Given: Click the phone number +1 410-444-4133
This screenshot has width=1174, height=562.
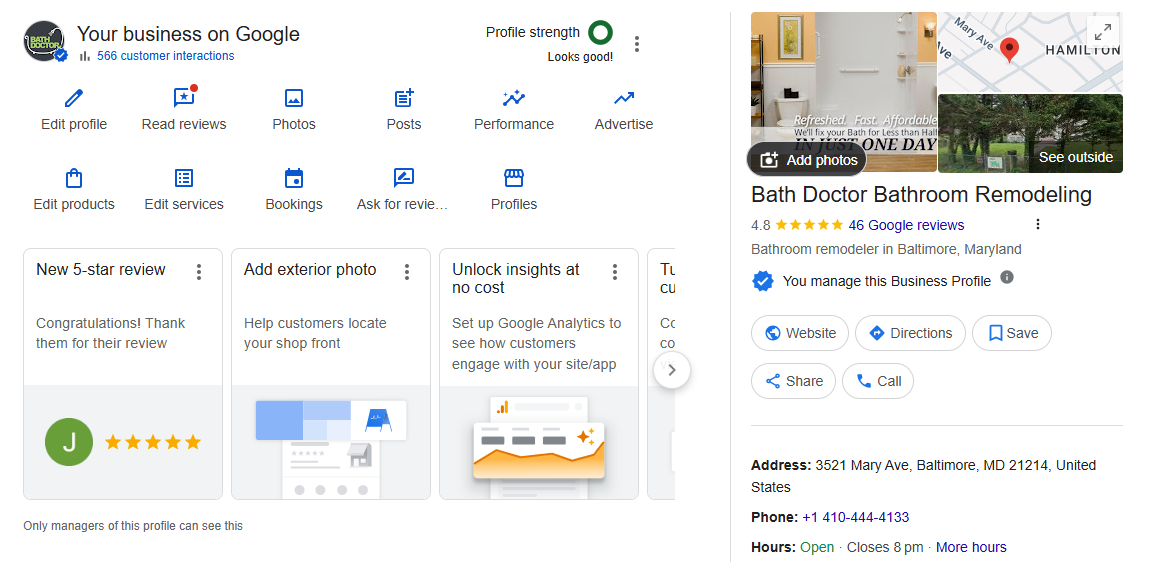Looking at the screenshot, I should 856,517.
